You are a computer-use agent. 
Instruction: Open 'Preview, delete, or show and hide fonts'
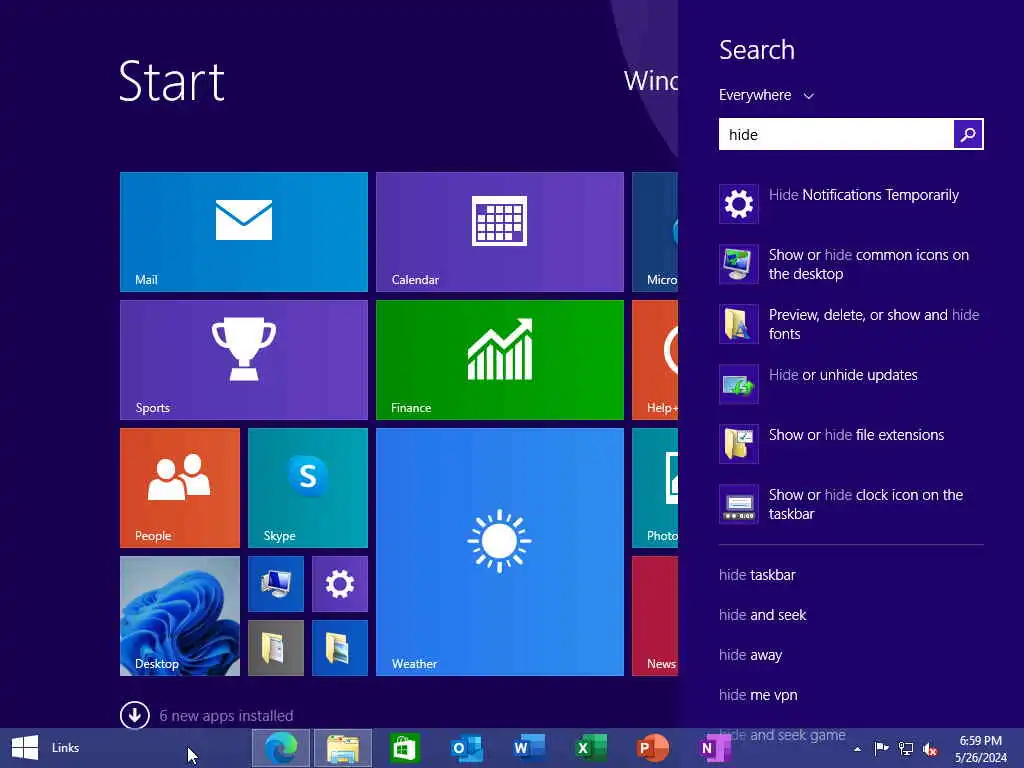[851, 324]
